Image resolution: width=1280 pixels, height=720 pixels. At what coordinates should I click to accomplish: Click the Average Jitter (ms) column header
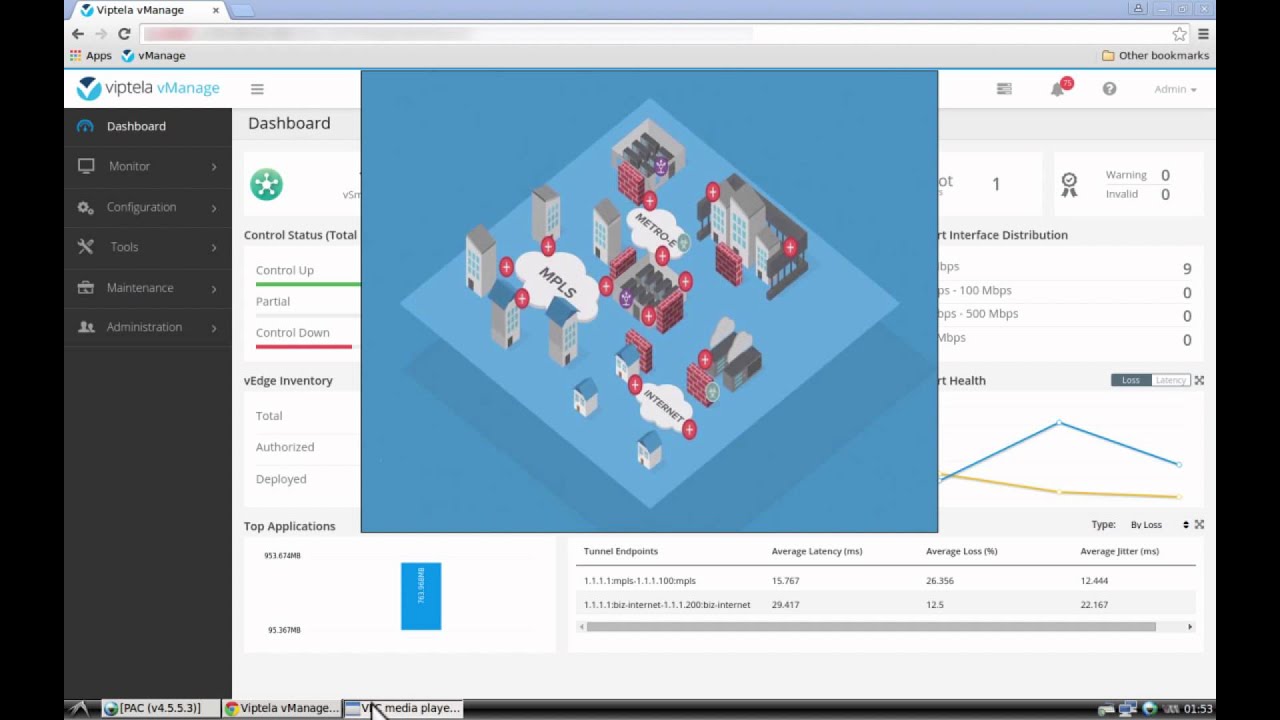[1120, 551]
